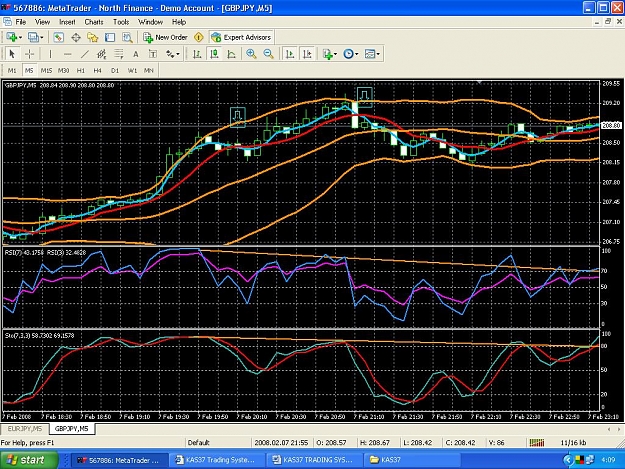Screen dimensions: 625x469
Task: Toggle the Expert Advisors button
Action: pyautogui.click(x=241, y=37)
